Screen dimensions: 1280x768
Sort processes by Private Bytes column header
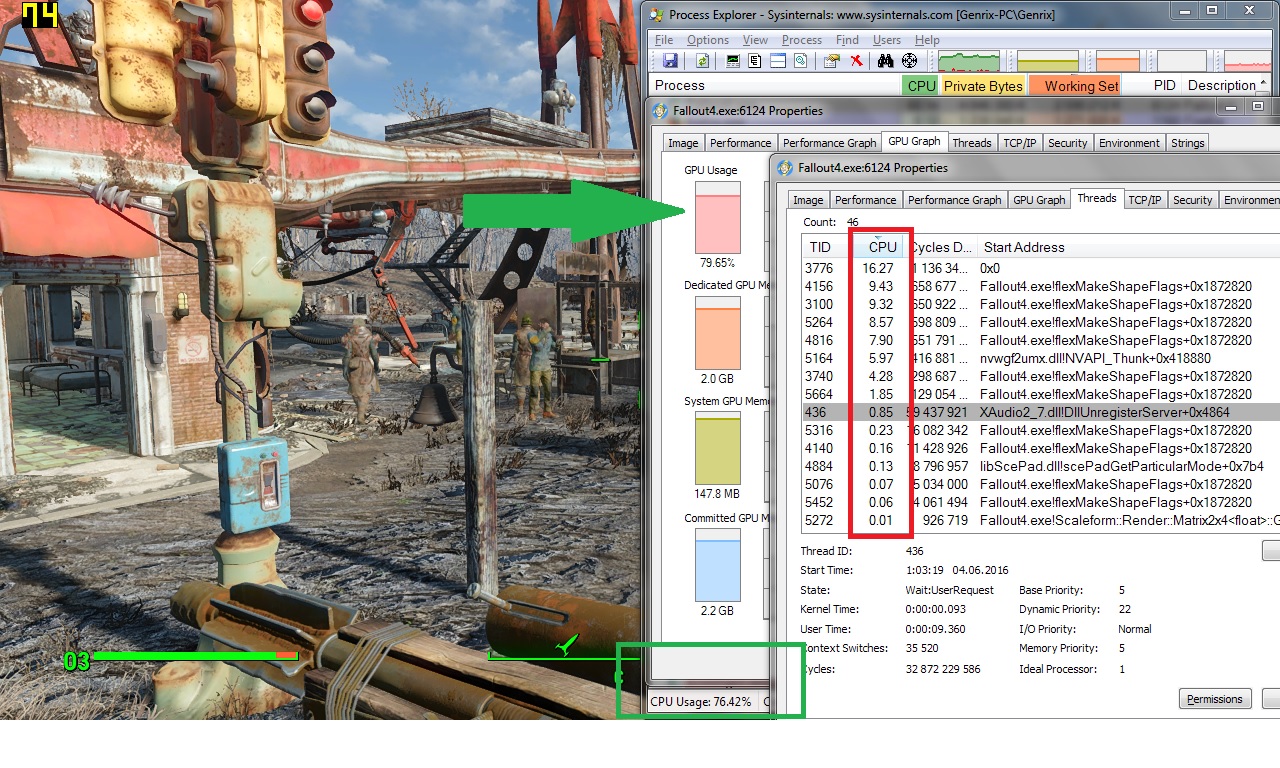(983, 86)
